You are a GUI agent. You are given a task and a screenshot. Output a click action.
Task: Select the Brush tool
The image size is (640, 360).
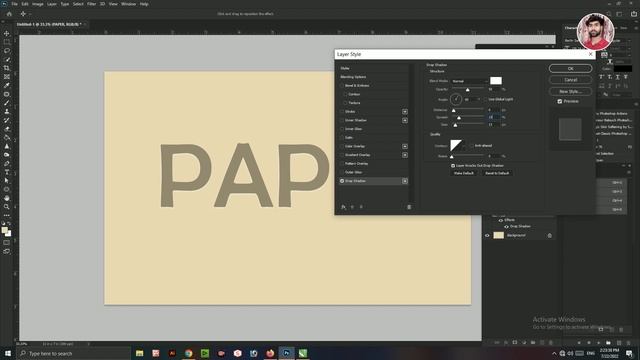coord(7,103)
